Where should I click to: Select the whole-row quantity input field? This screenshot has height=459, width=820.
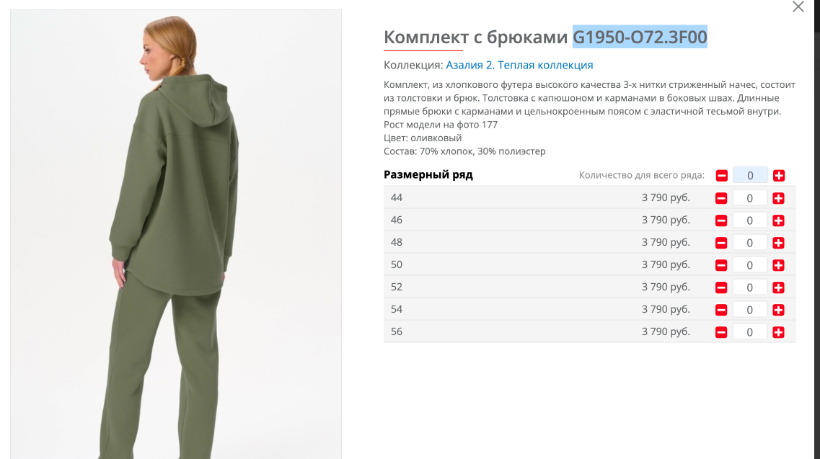(x=750, y=176)
